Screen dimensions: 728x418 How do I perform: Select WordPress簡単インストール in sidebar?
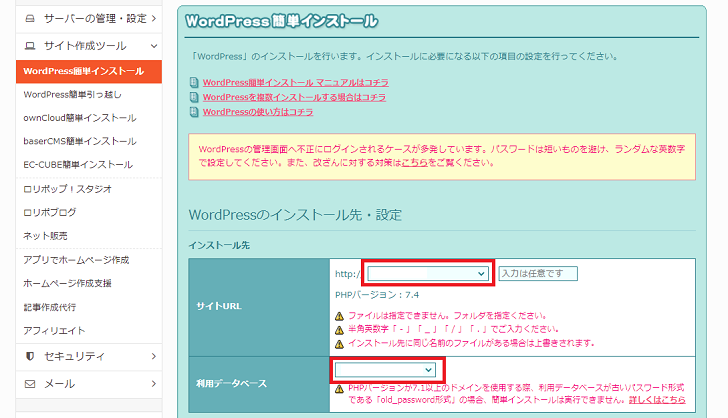click(x=89, y=72)
